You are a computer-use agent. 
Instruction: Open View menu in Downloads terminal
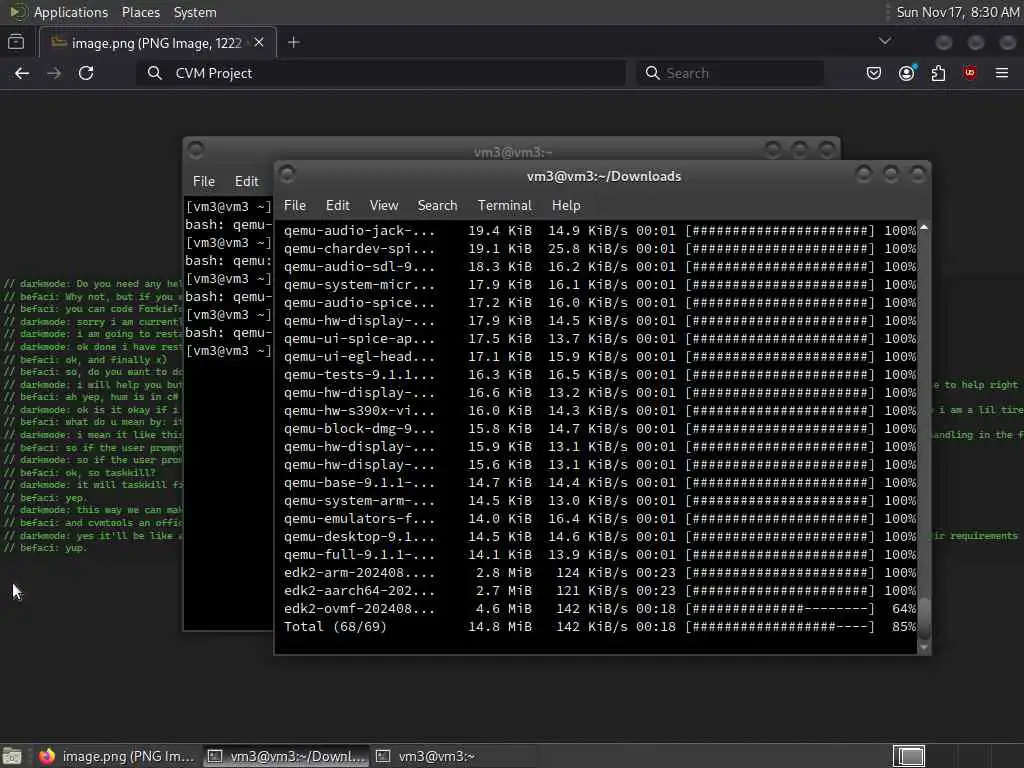tap(384, 206)
